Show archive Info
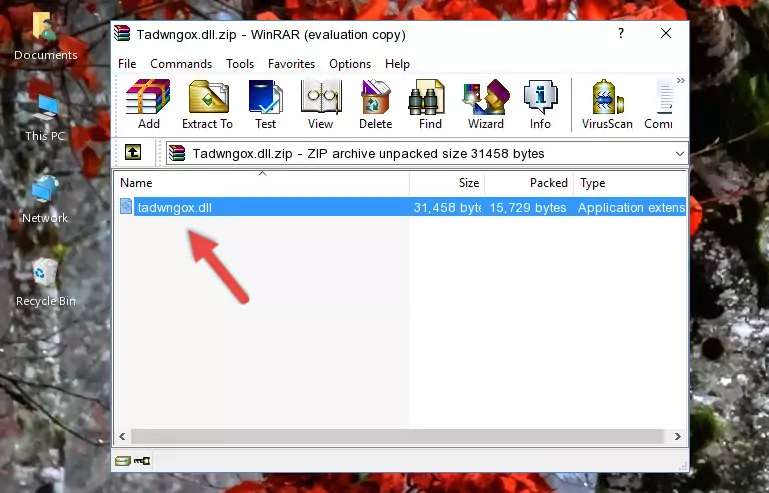 (540, 104)
